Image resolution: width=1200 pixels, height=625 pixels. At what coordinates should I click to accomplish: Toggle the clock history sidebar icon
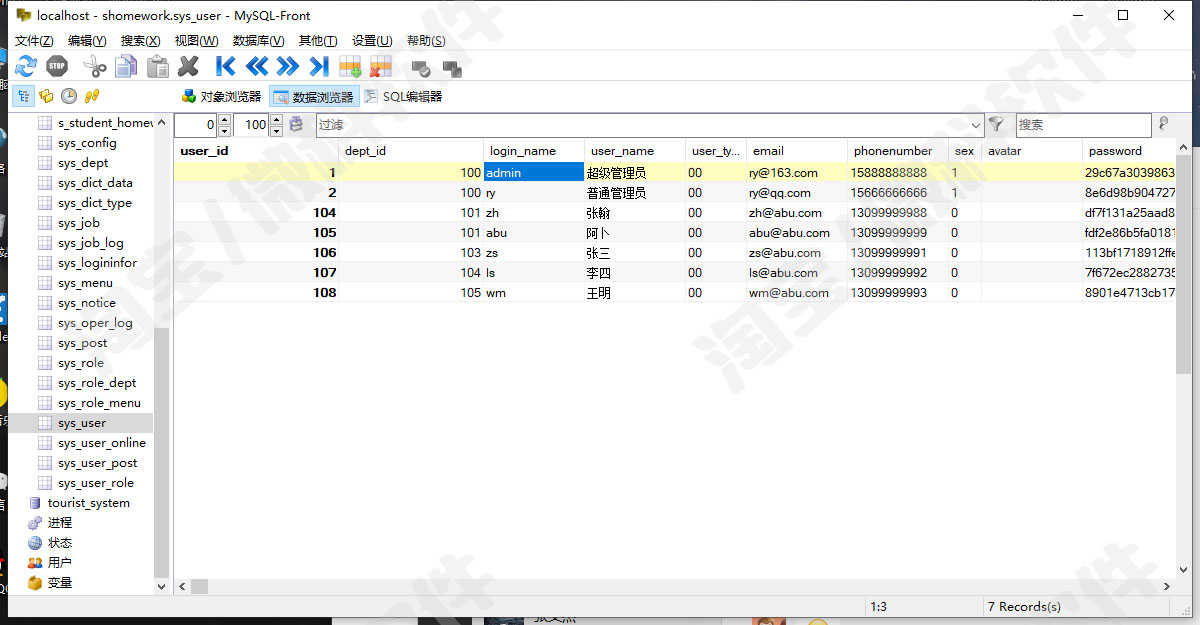[x=69, y=96]
